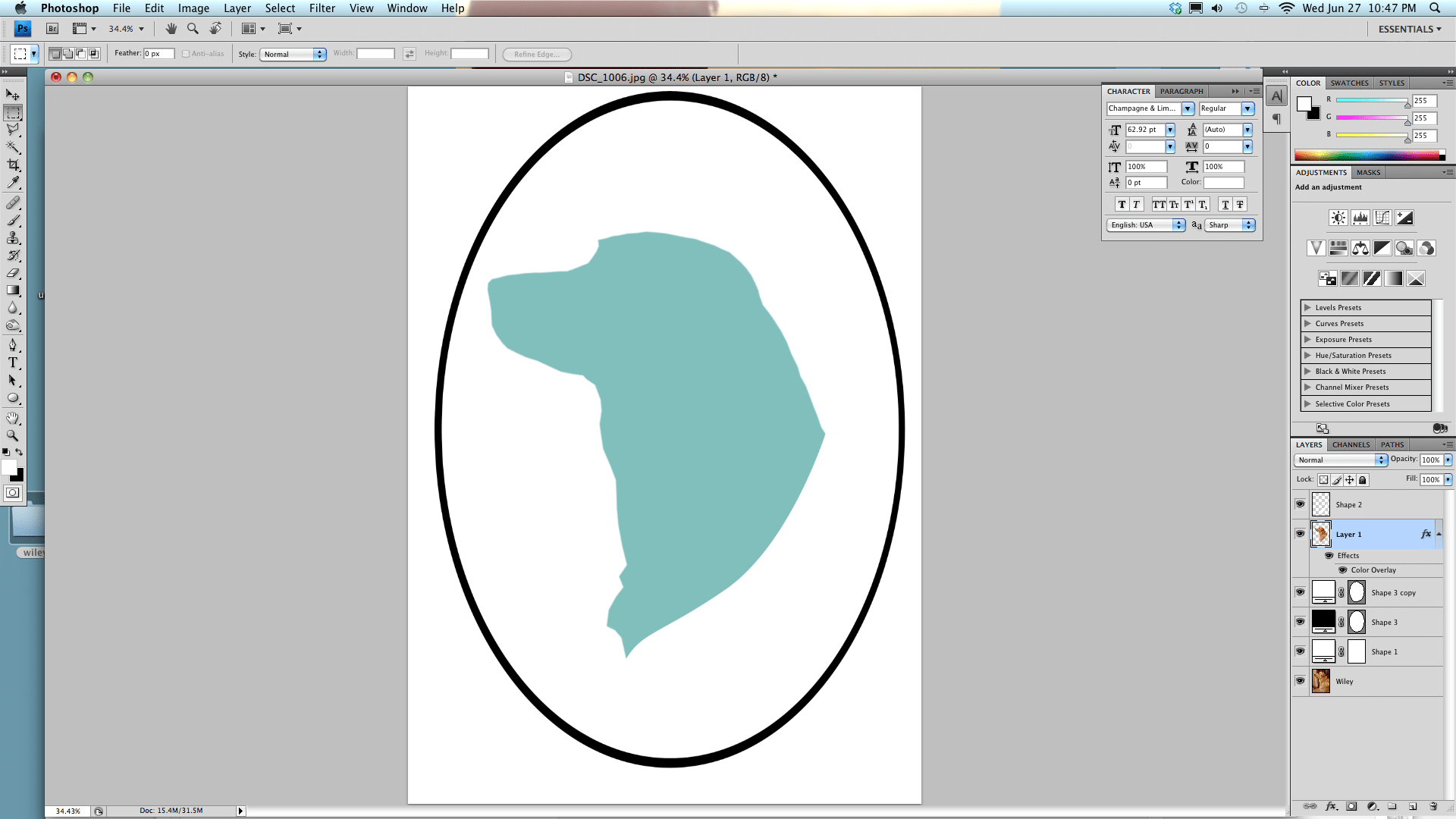The height and width of the screenshot is (819, 1456).
Task: Select the Hand tool in toolbox
Action: pos(13,419)
